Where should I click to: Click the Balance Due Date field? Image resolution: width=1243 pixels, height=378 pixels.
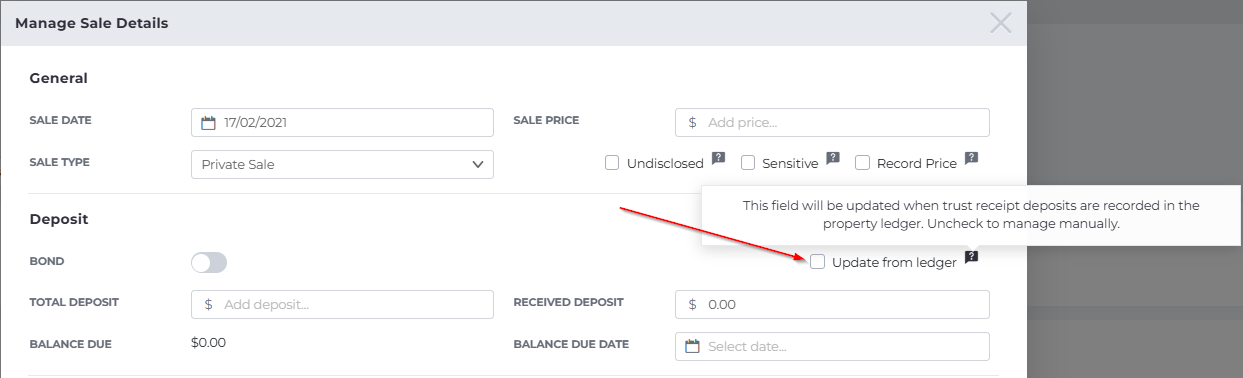[832, 346]
